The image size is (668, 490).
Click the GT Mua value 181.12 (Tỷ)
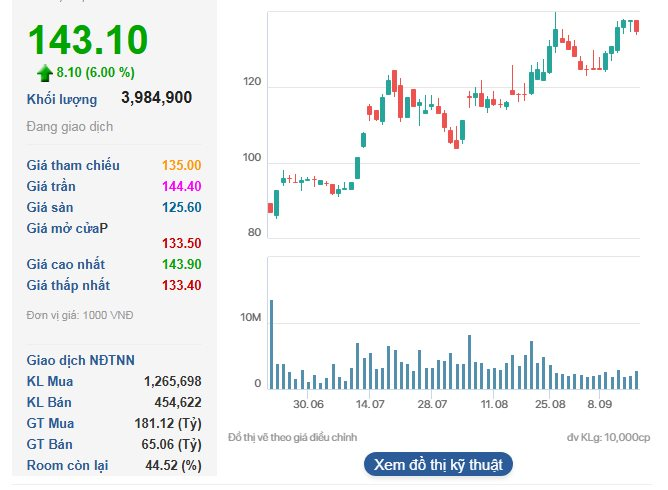coord(166,423)
